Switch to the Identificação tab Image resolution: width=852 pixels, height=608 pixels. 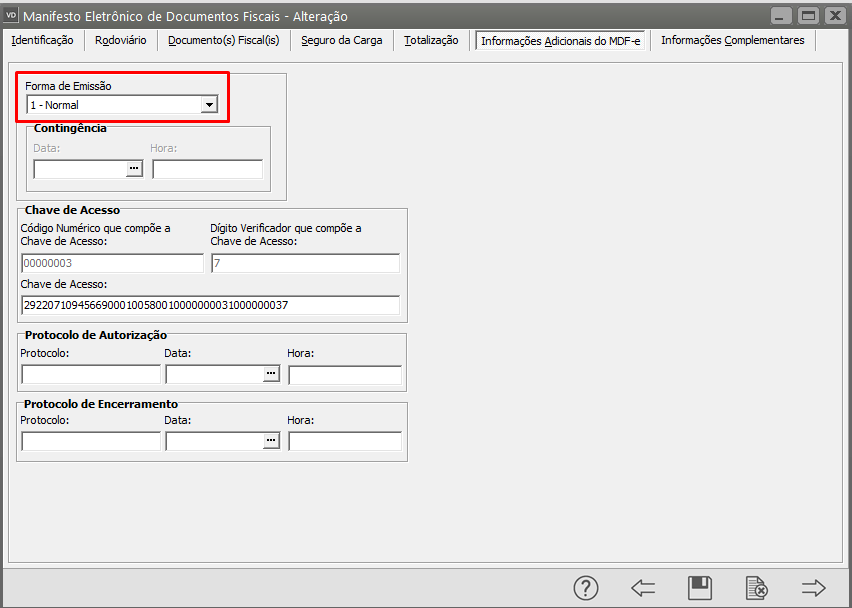(42, 40)
